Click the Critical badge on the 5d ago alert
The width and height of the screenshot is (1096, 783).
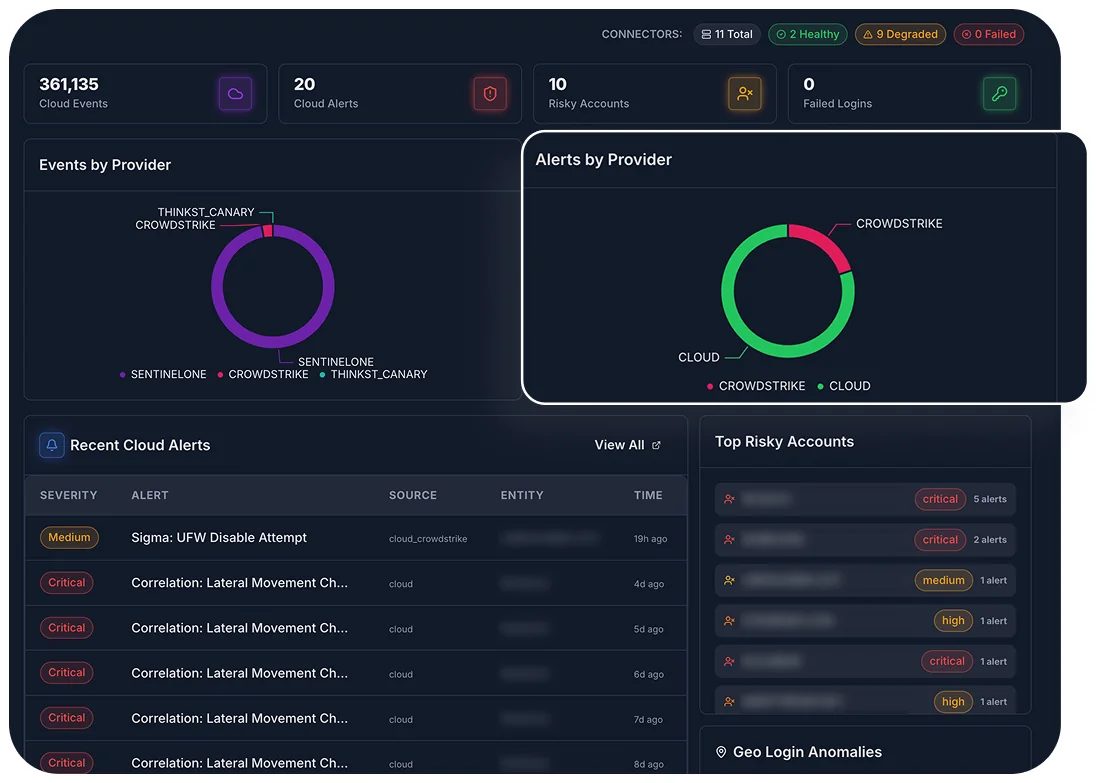click(66, 628)
